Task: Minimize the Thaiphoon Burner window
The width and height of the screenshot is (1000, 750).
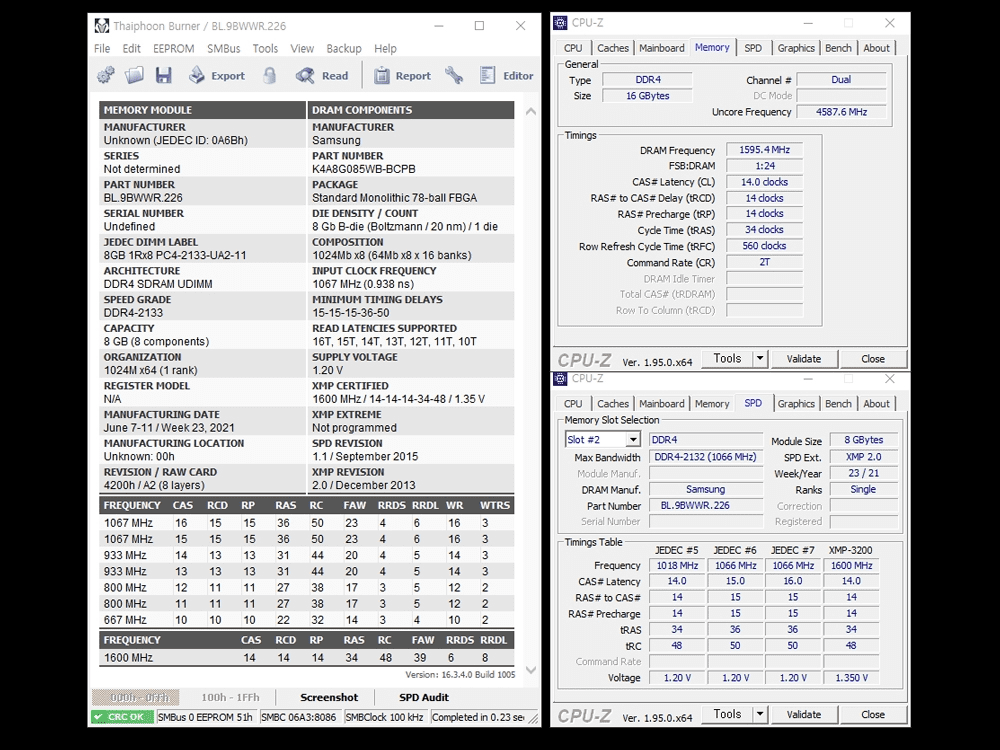Action: [x=439, y=26]
